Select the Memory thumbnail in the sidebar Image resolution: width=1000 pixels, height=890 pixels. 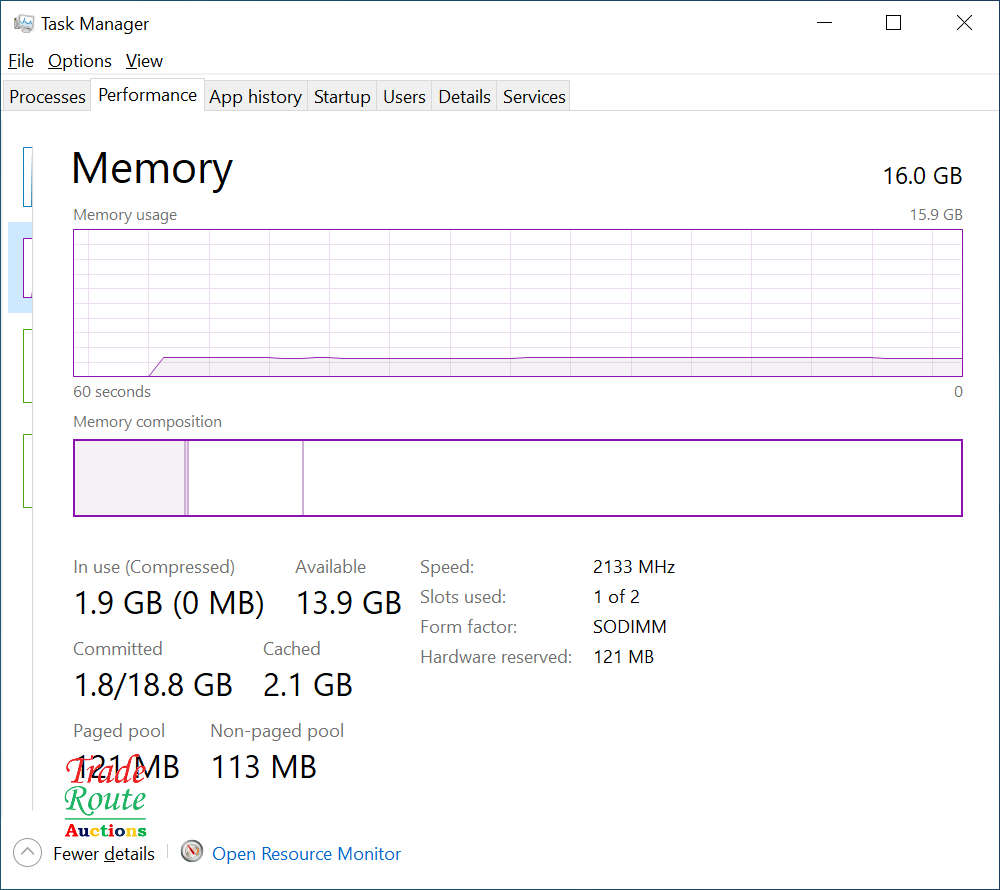pyautogui.click(x=27, y=268)
